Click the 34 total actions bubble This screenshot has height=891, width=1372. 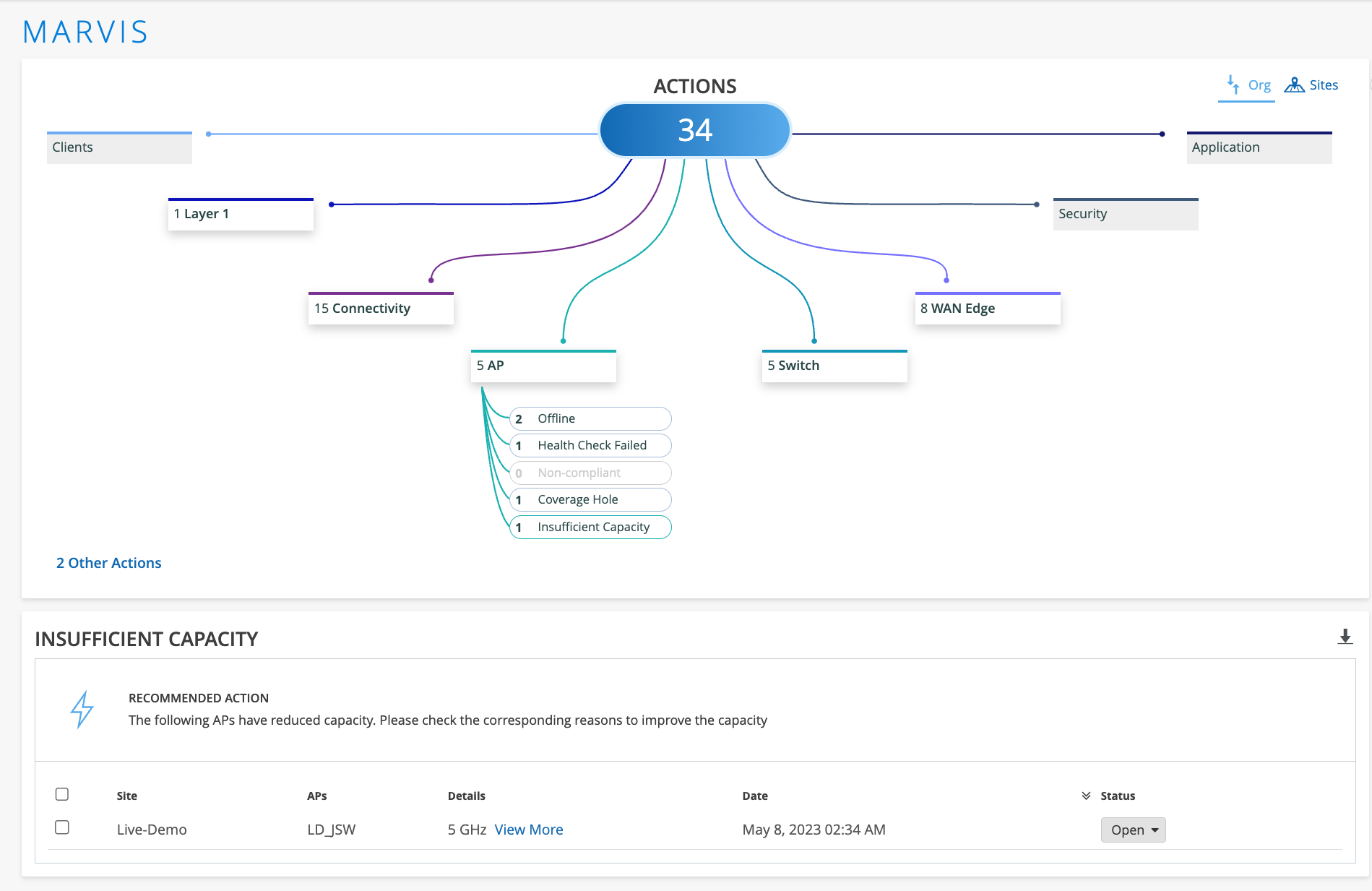(x=694, y=130)
